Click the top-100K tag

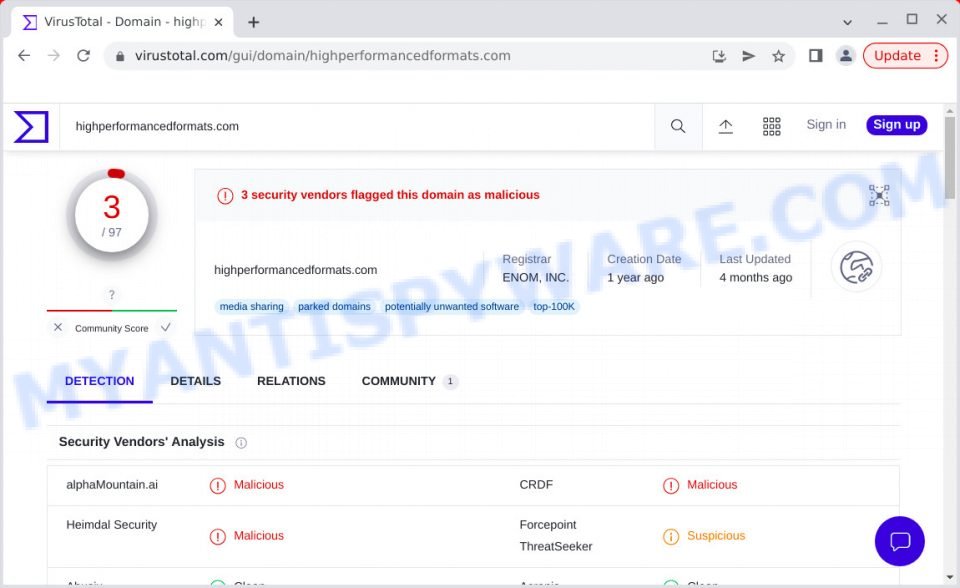[553, 306]
